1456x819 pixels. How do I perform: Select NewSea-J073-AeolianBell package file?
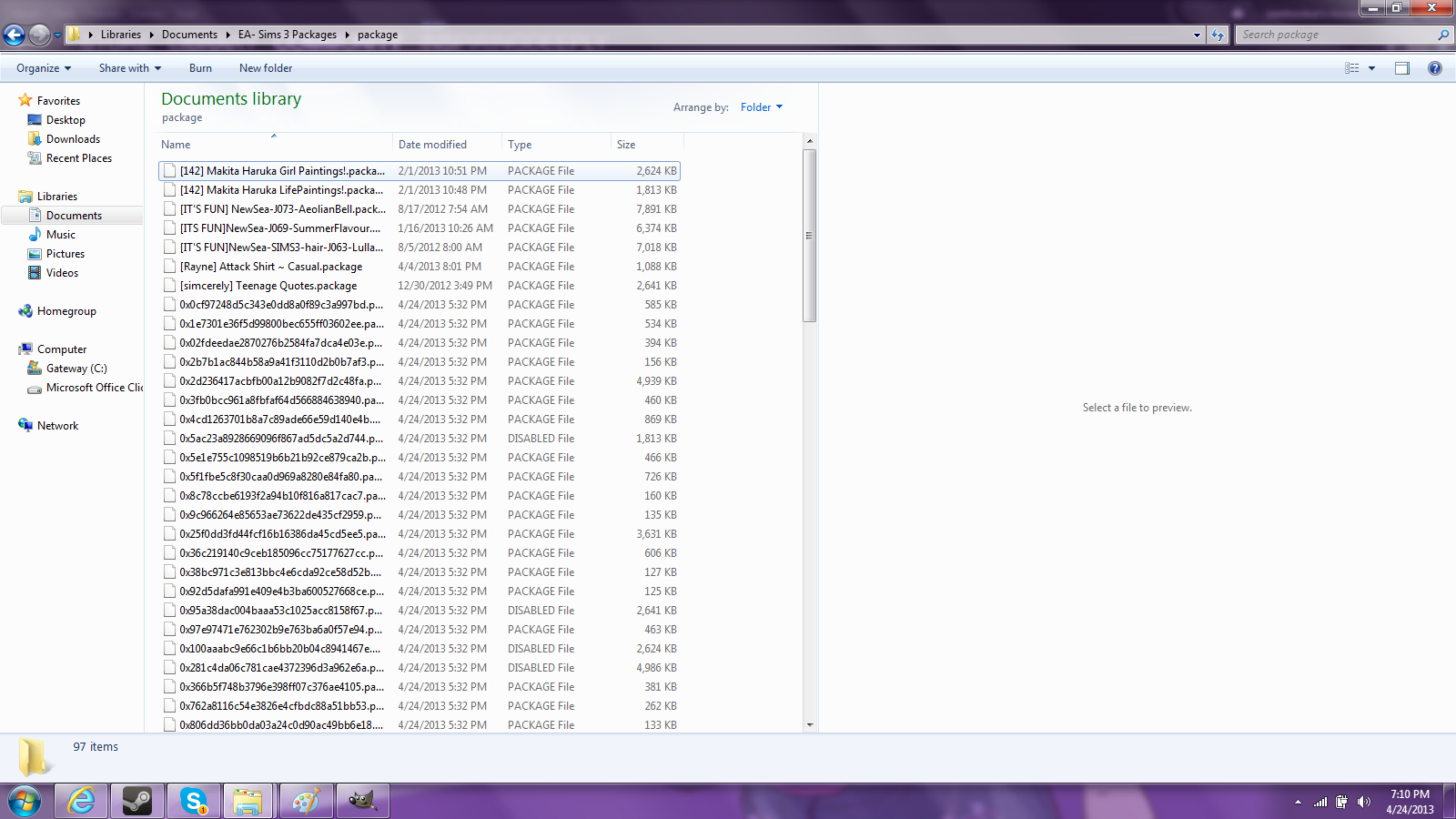[420, 209]
